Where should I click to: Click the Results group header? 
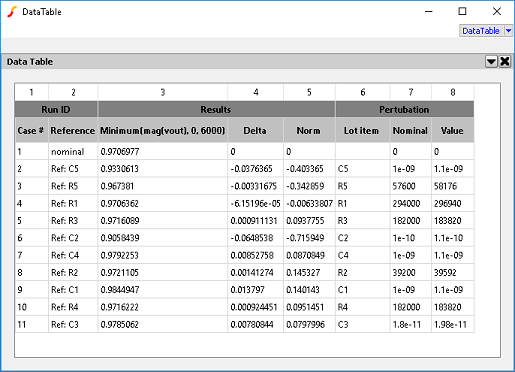[216, 109]
